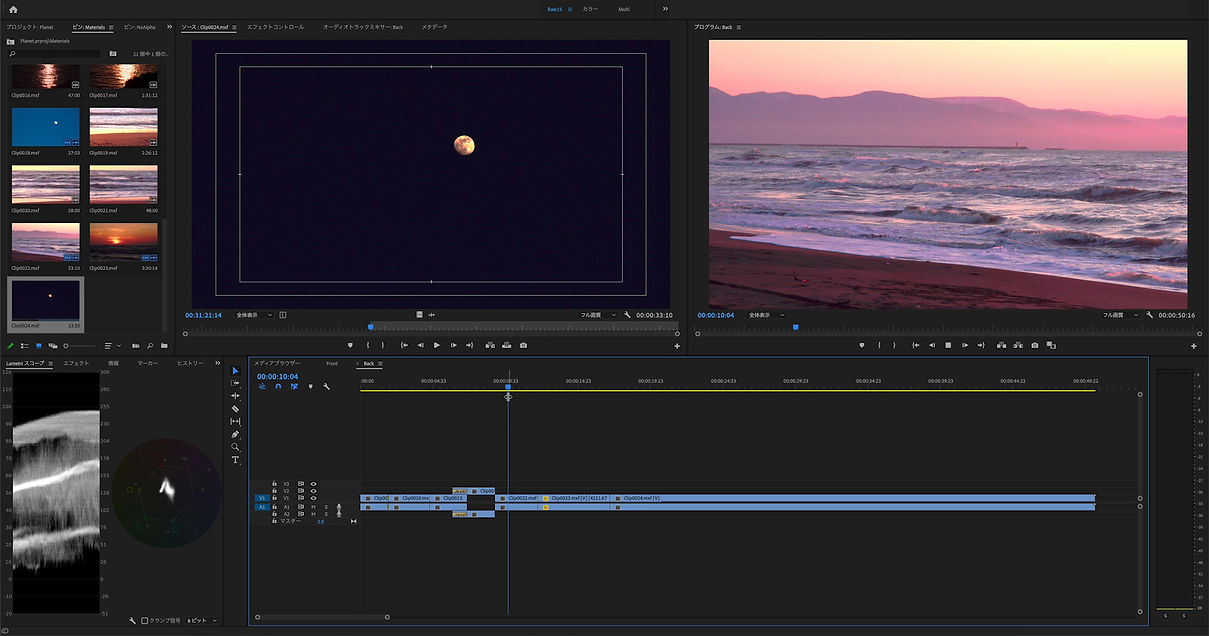
Task: Select the Selection tool in the tools panel
Action: coord(236,371)
